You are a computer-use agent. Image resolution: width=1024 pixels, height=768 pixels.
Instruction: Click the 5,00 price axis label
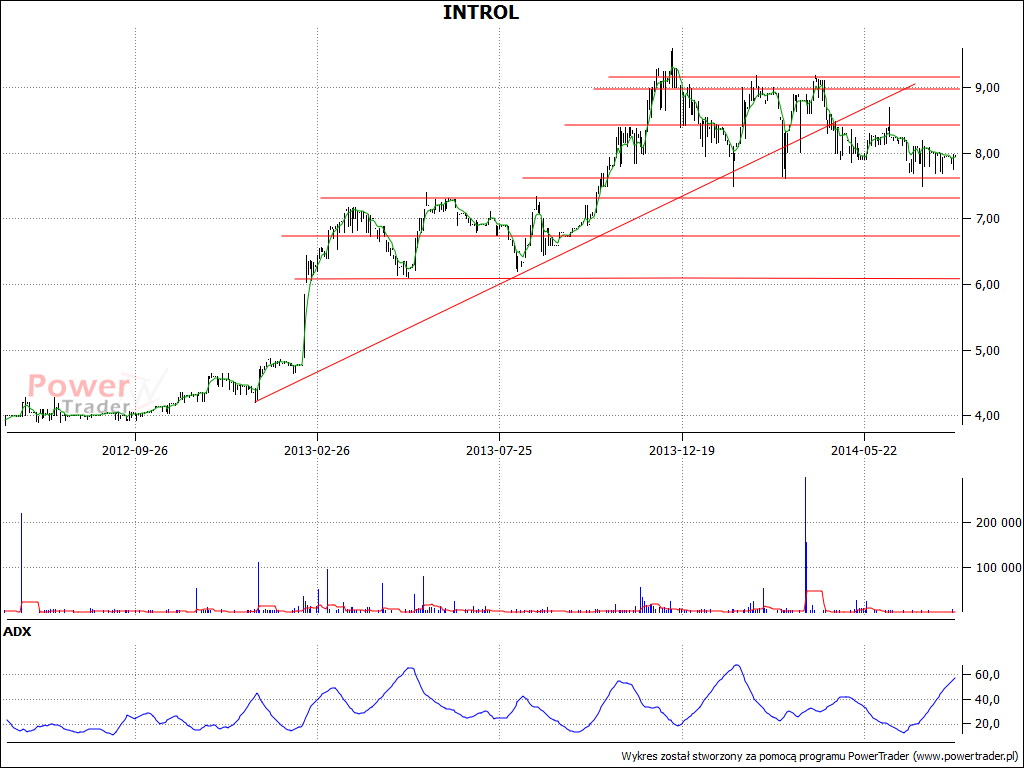click(x=986, y=351)
